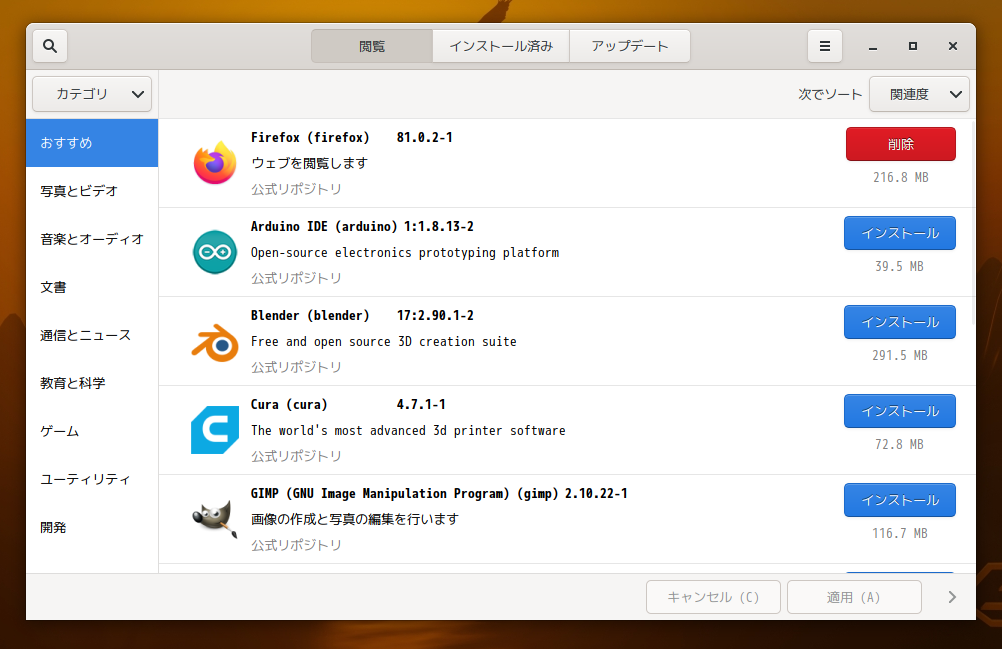1002x649 pixels.
Task: Click the world's most advanced 3d printer text
Action: tap(408, 431)
